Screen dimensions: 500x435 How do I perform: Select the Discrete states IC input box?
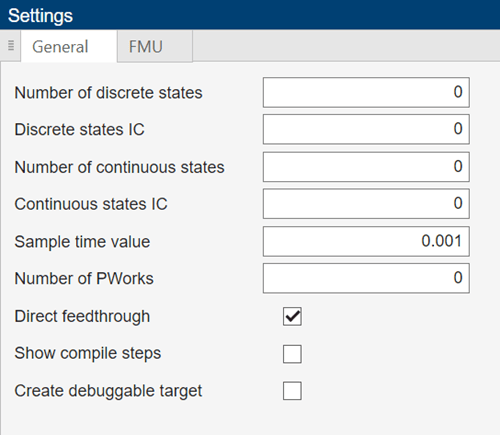coord(366,129)
